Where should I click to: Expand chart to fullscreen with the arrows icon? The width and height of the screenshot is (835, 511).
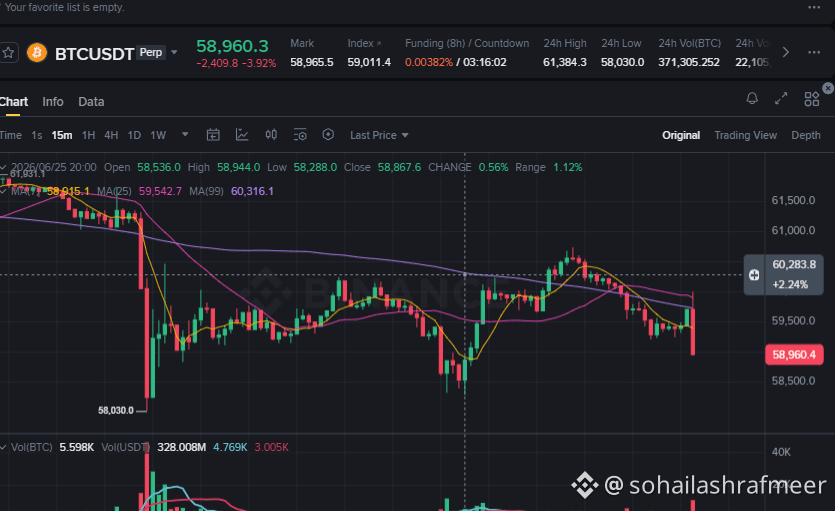tap(781, 98)
